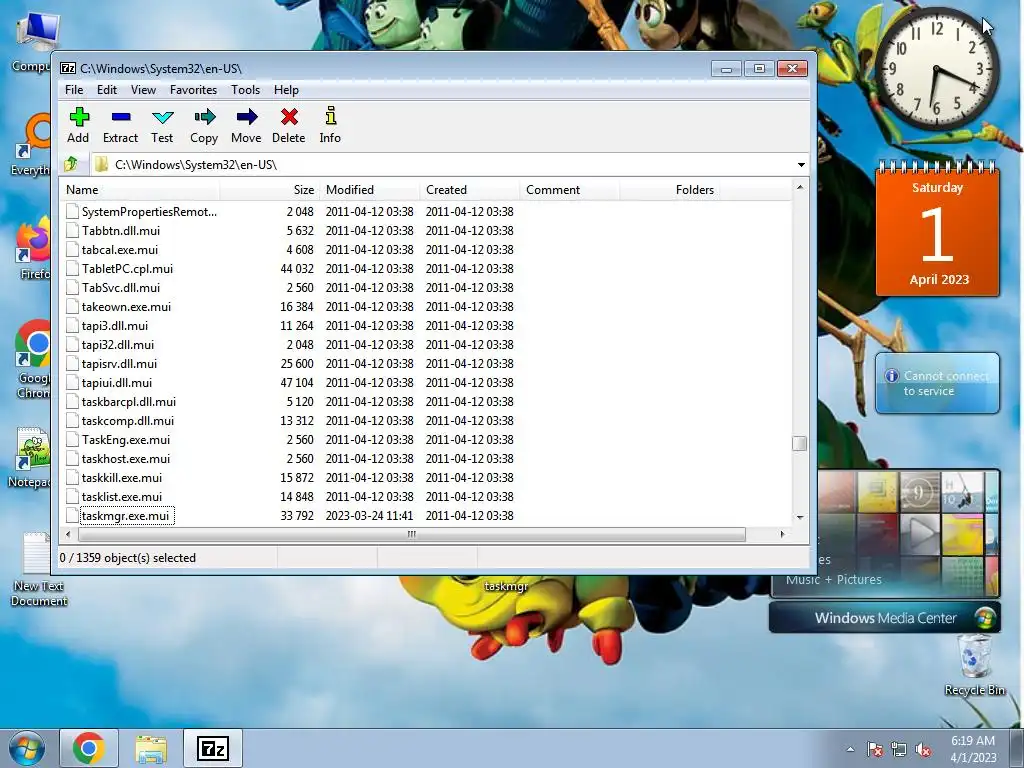Viewport: 1024px width, 768px height.
Task: Sort by the Created column header
Action: (470, 190)
